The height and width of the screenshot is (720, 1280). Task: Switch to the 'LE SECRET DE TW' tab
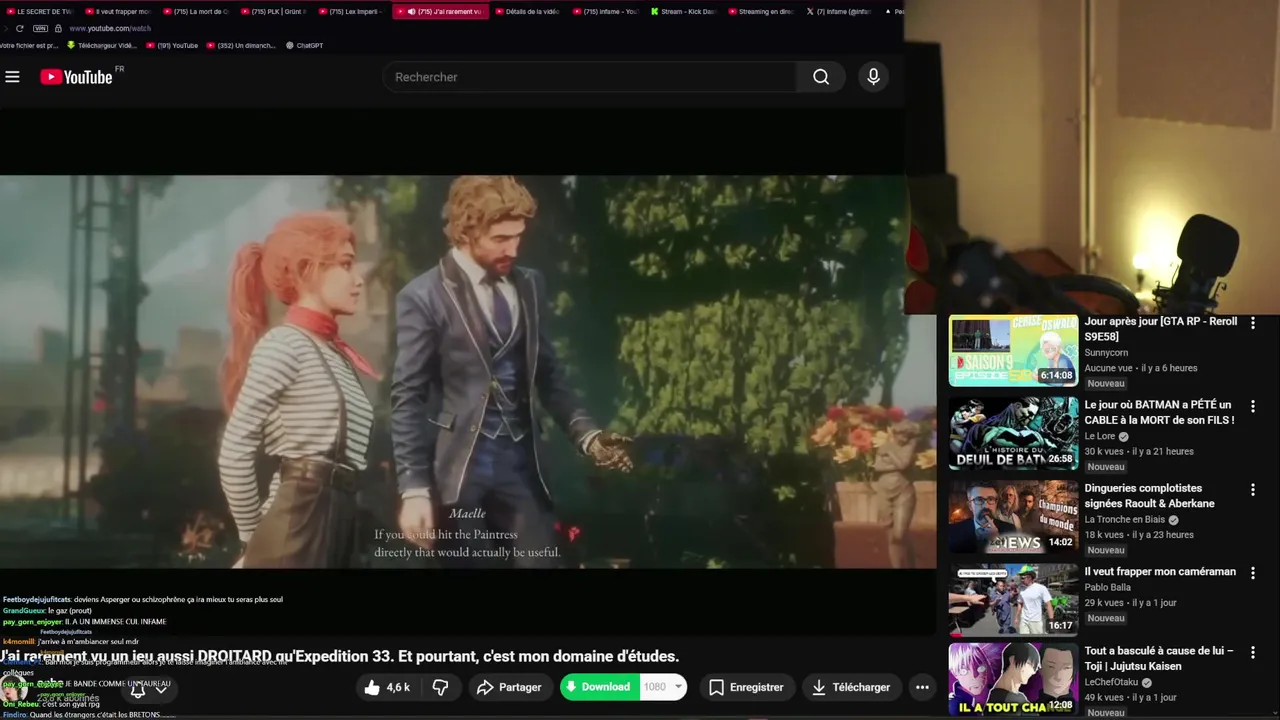point(40,12)
